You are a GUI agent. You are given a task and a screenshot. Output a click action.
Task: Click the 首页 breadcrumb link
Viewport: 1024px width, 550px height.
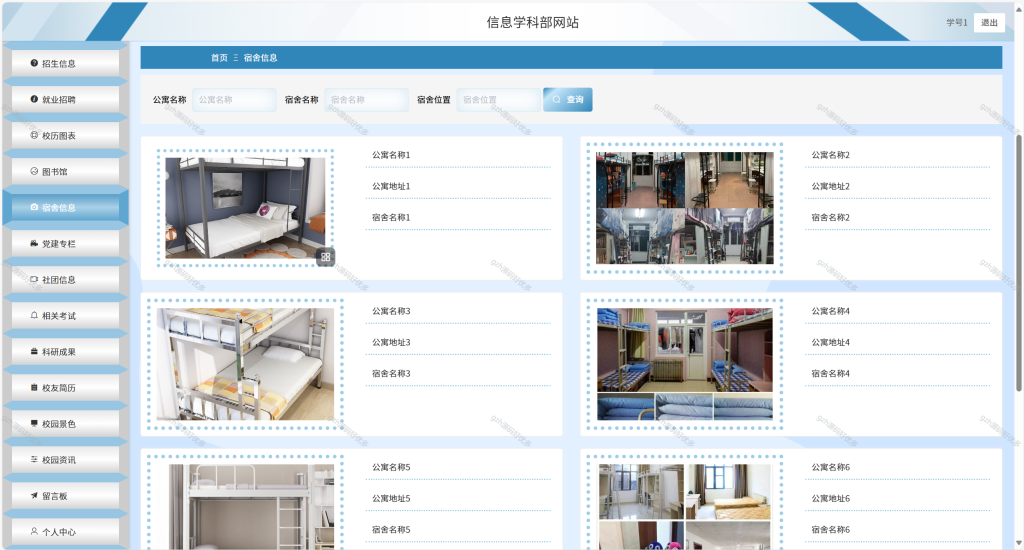(x=219, y=57)
